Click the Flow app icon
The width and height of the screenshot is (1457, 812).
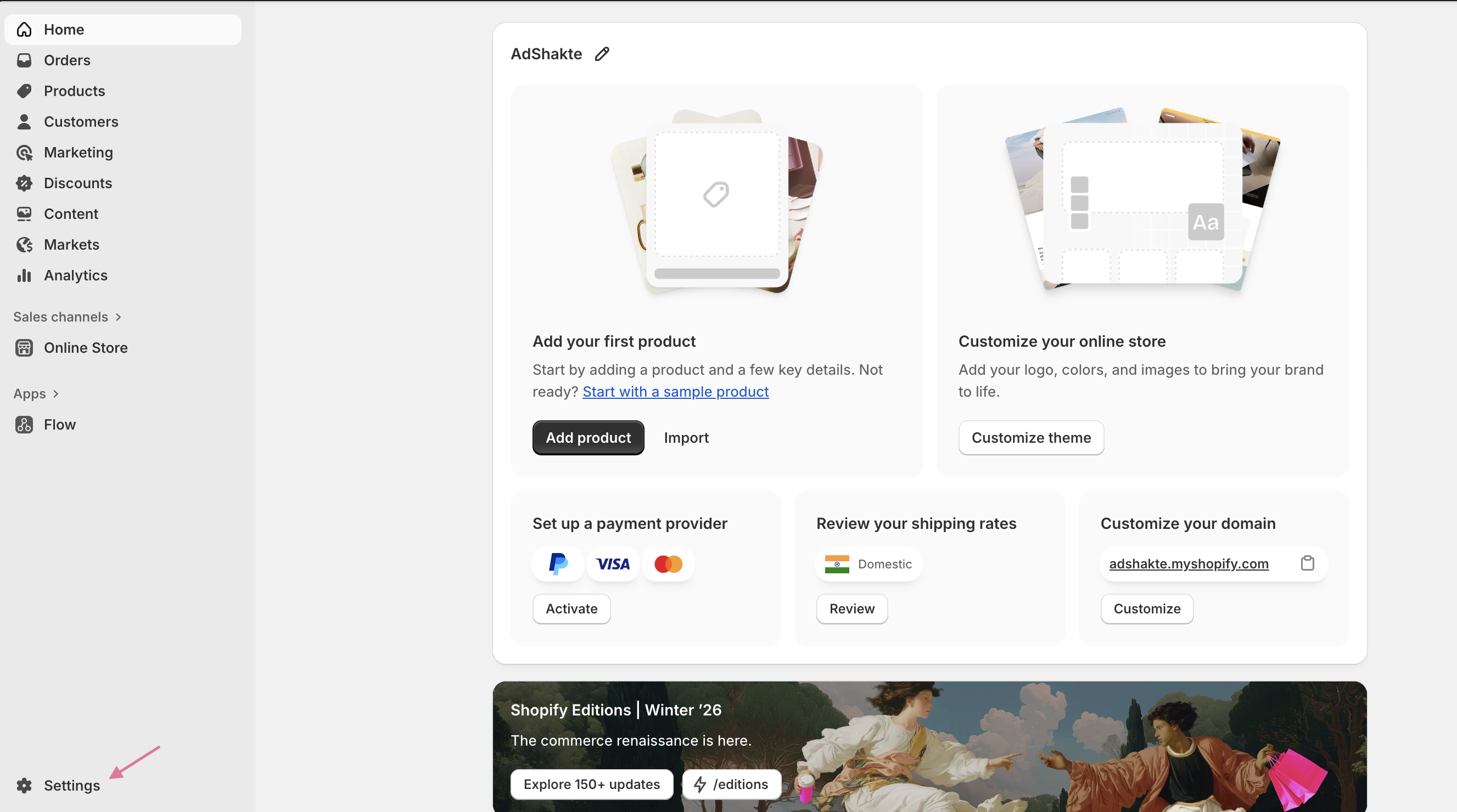[24, 424]
